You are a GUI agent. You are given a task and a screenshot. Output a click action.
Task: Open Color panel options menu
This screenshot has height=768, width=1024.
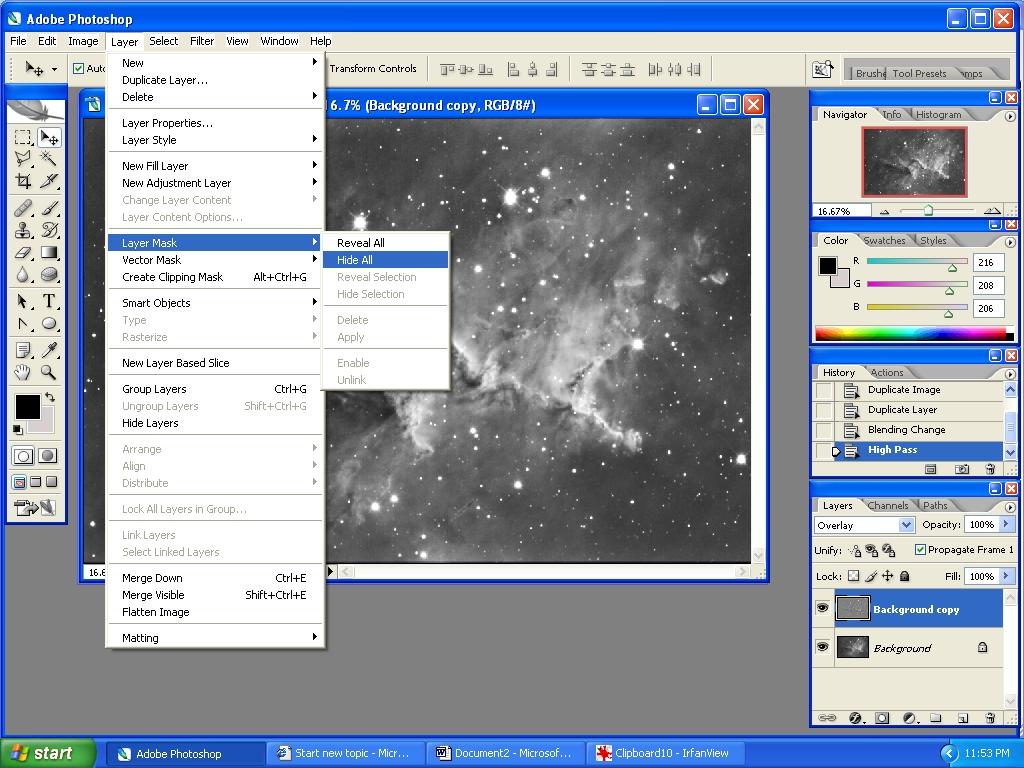click(x=1010, y=242)
